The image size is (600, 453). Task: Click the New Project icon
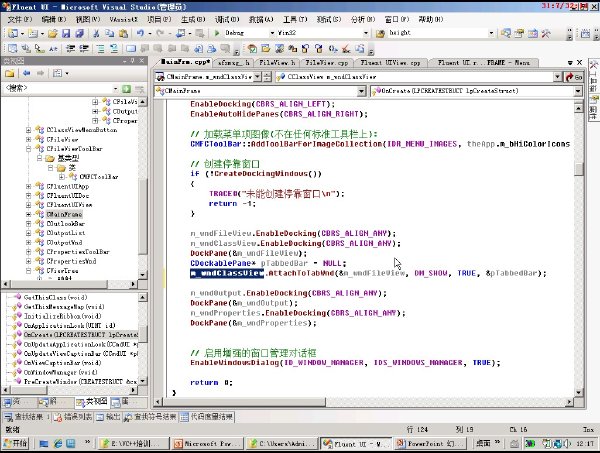[13, 33]
